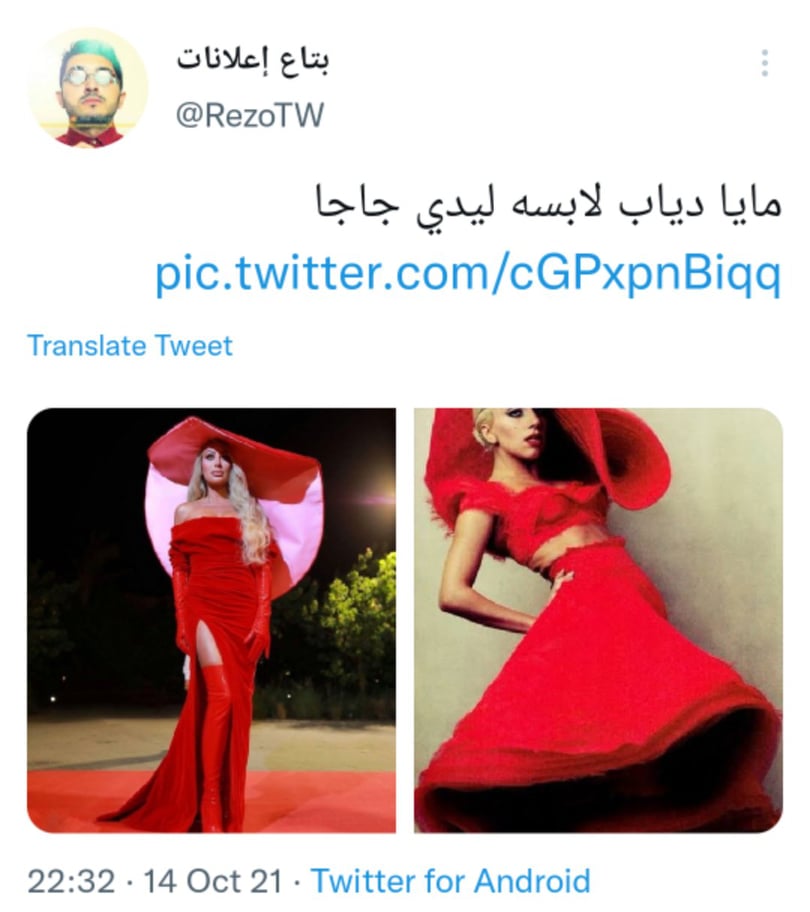Click the tweet posting time and date
This screenshot has width=810, height=912.
pos(155,881)
